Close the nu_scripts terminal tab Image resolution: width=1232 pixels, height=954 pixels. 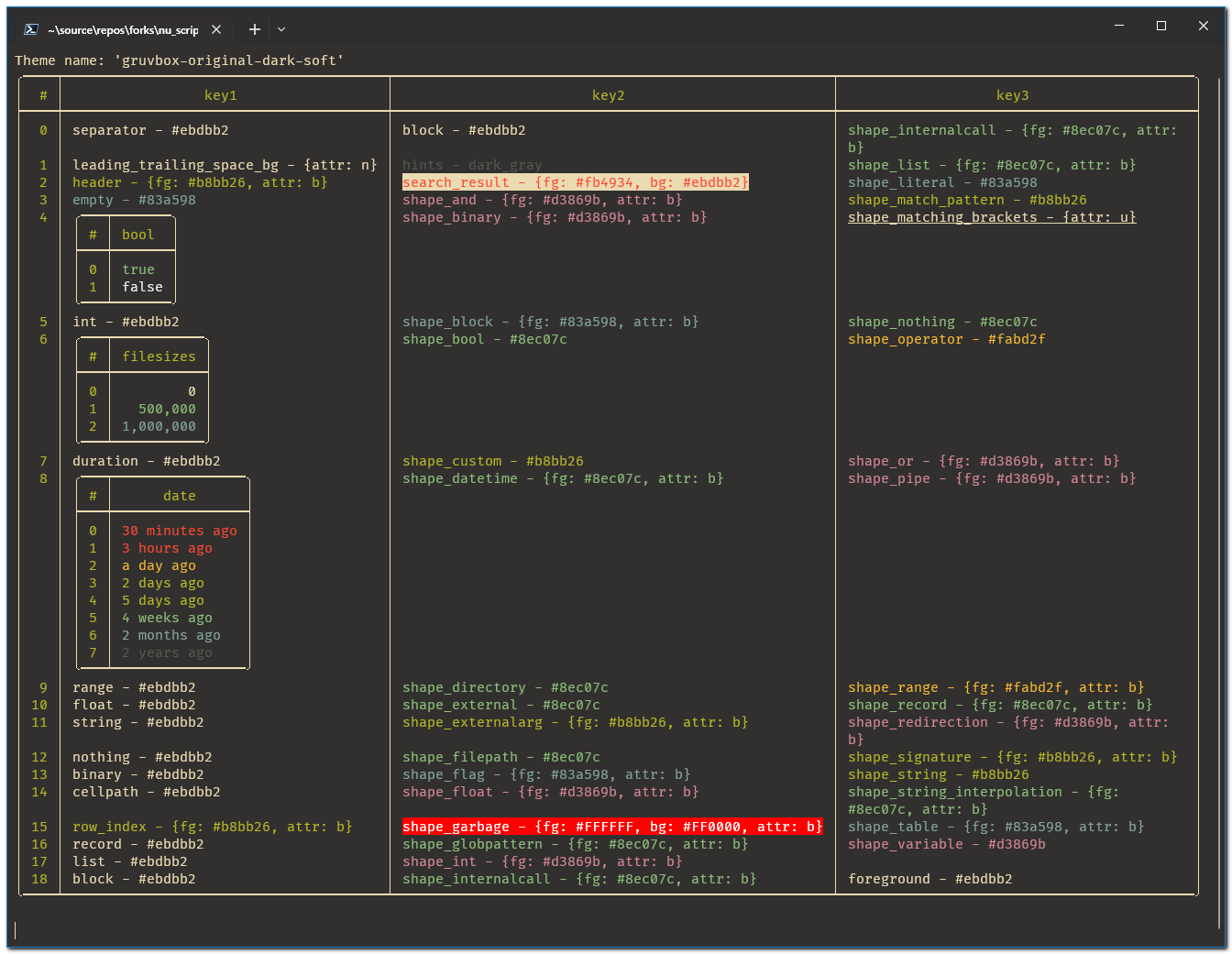(x=216, y=29)
